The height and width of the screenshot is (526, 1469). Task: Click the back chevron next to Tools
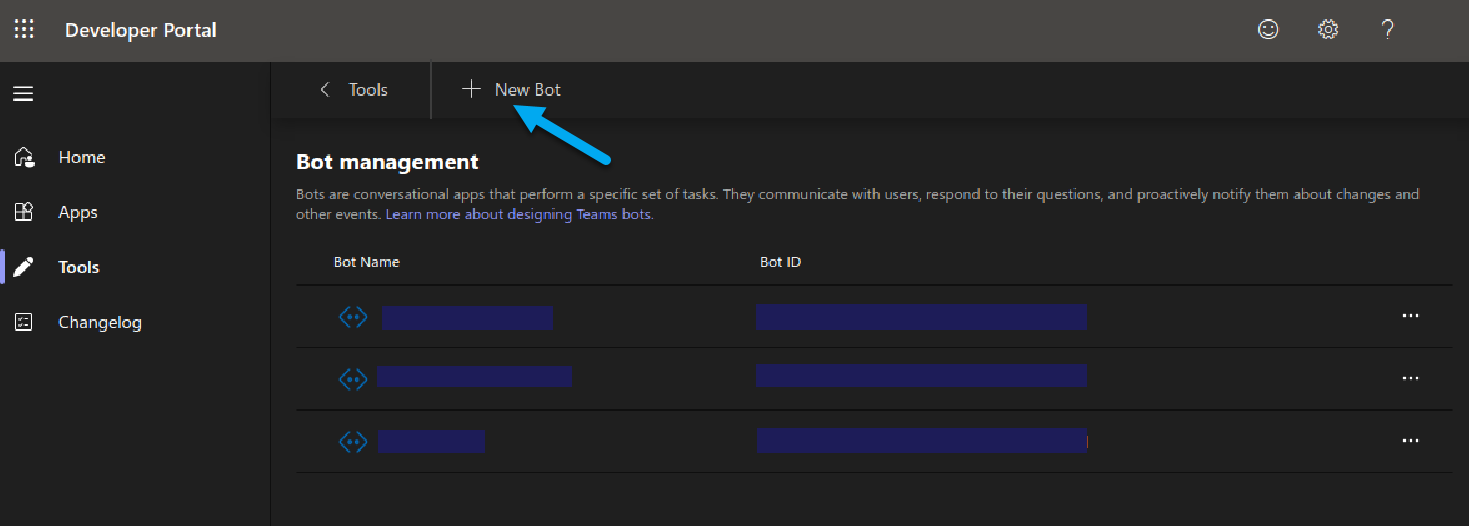324,90
